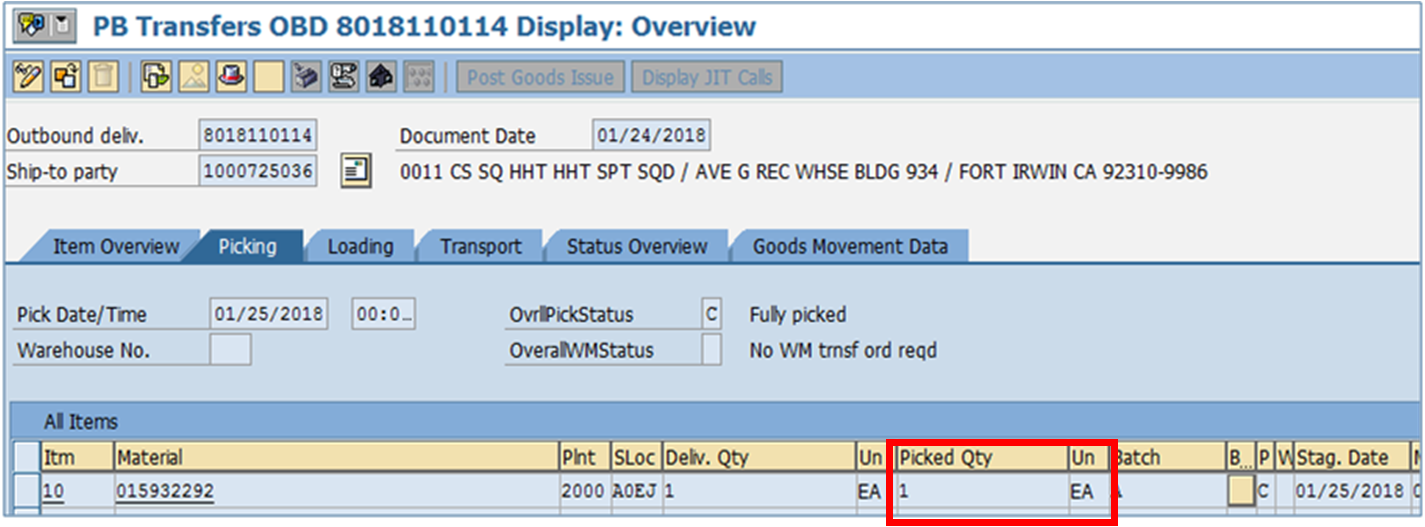The height and width of the screenshot is (527, 1425).
Task: Click the Warehouse No. input field
Action: click(231, 350)
